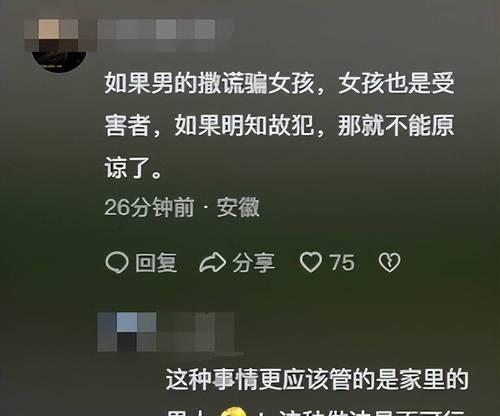Like the comment with heart icon
Screen dimensions: 500x416
(x=310, y=262)
